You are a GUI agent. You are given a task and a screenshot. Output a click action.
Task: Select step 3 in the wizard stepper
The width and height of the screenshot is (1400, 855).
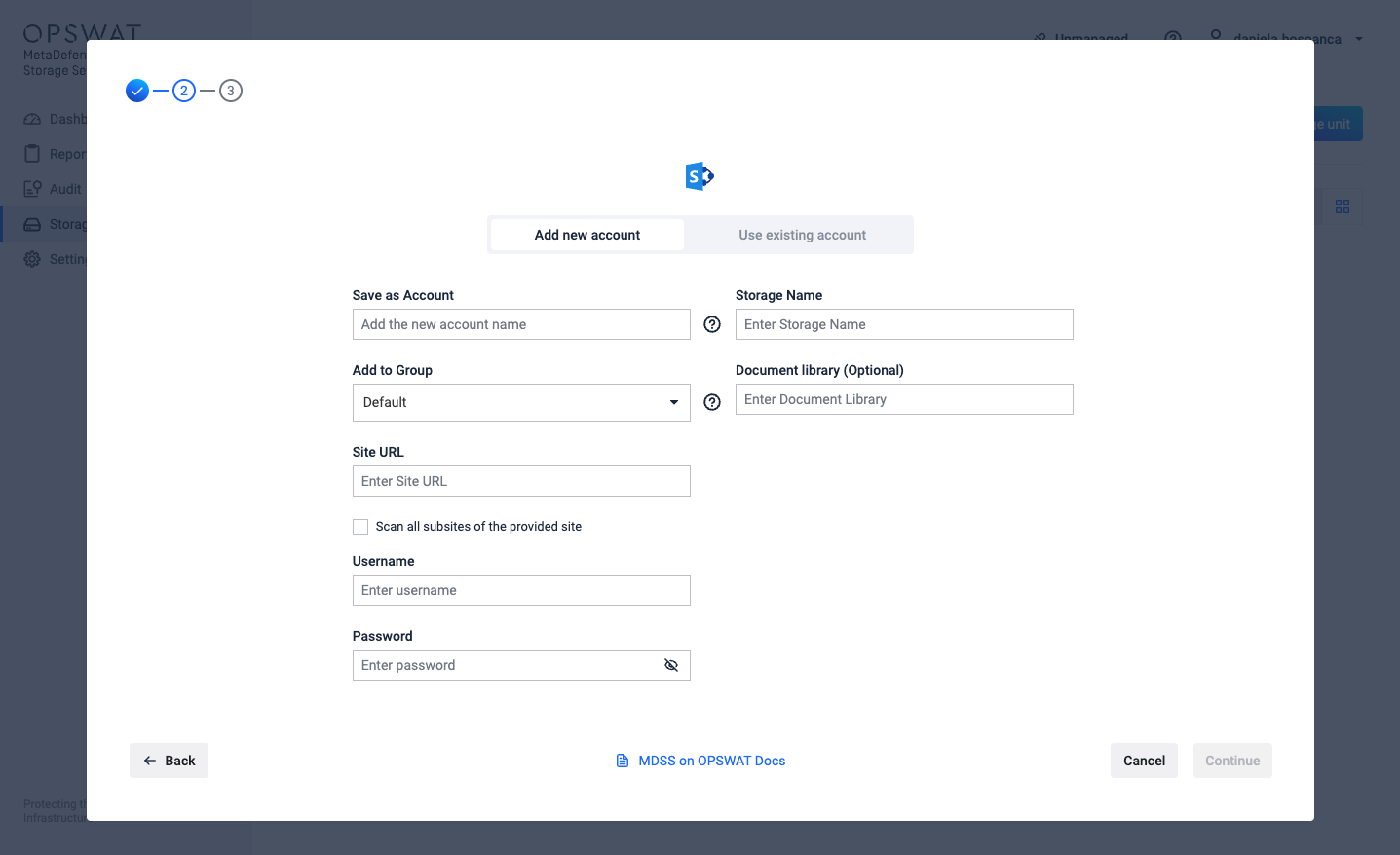pos(231,91)
